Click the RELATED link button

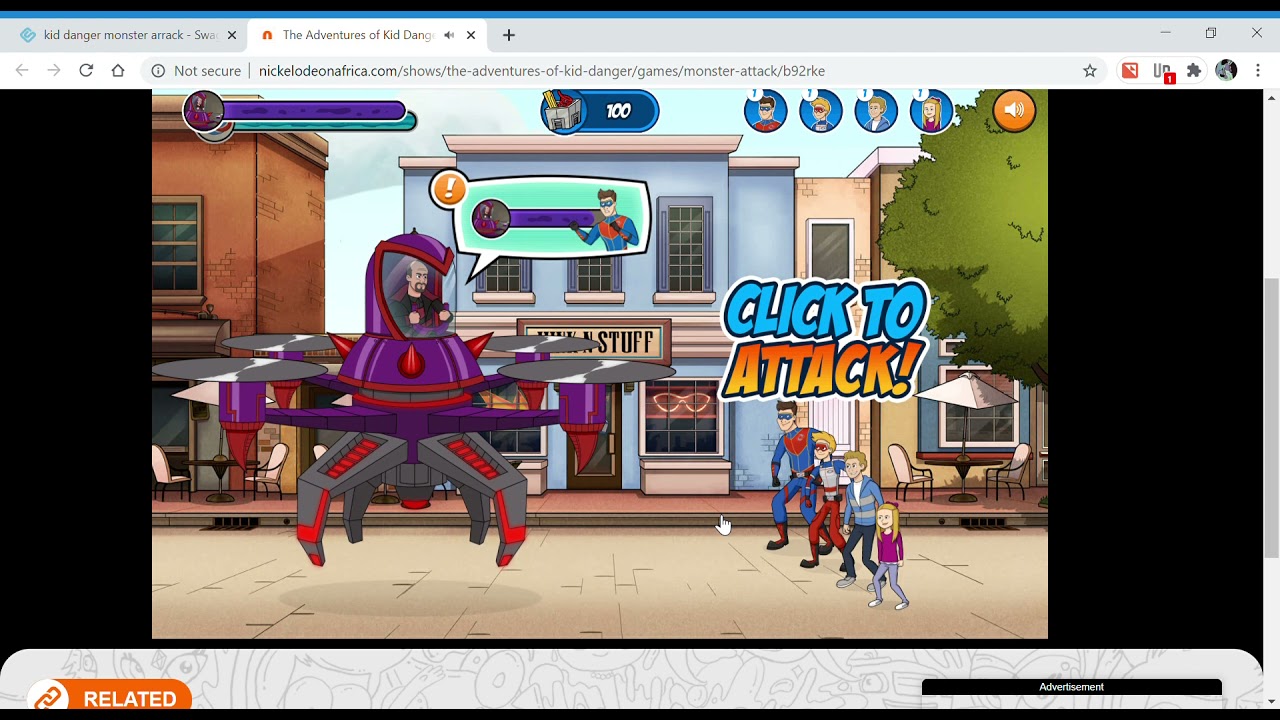(x=109, y=697)
